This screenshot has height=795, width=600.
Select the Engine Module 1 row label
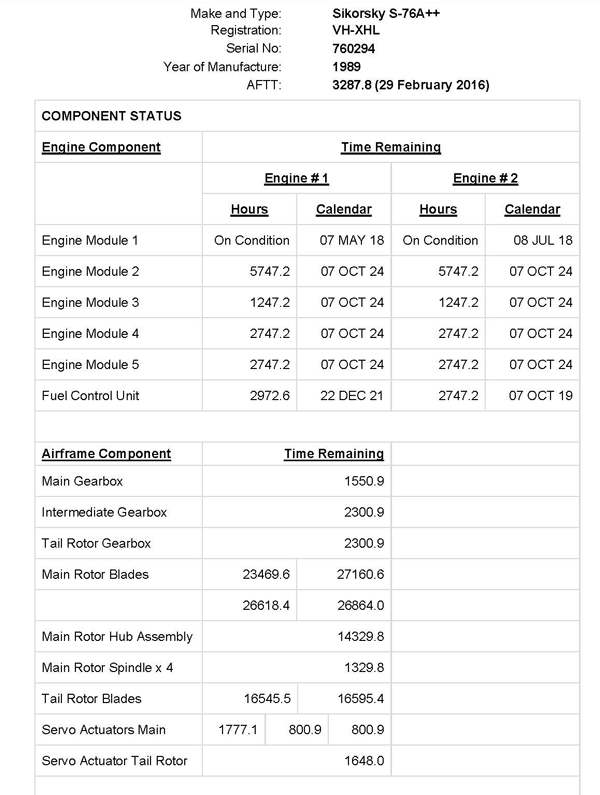coord(91,241)
